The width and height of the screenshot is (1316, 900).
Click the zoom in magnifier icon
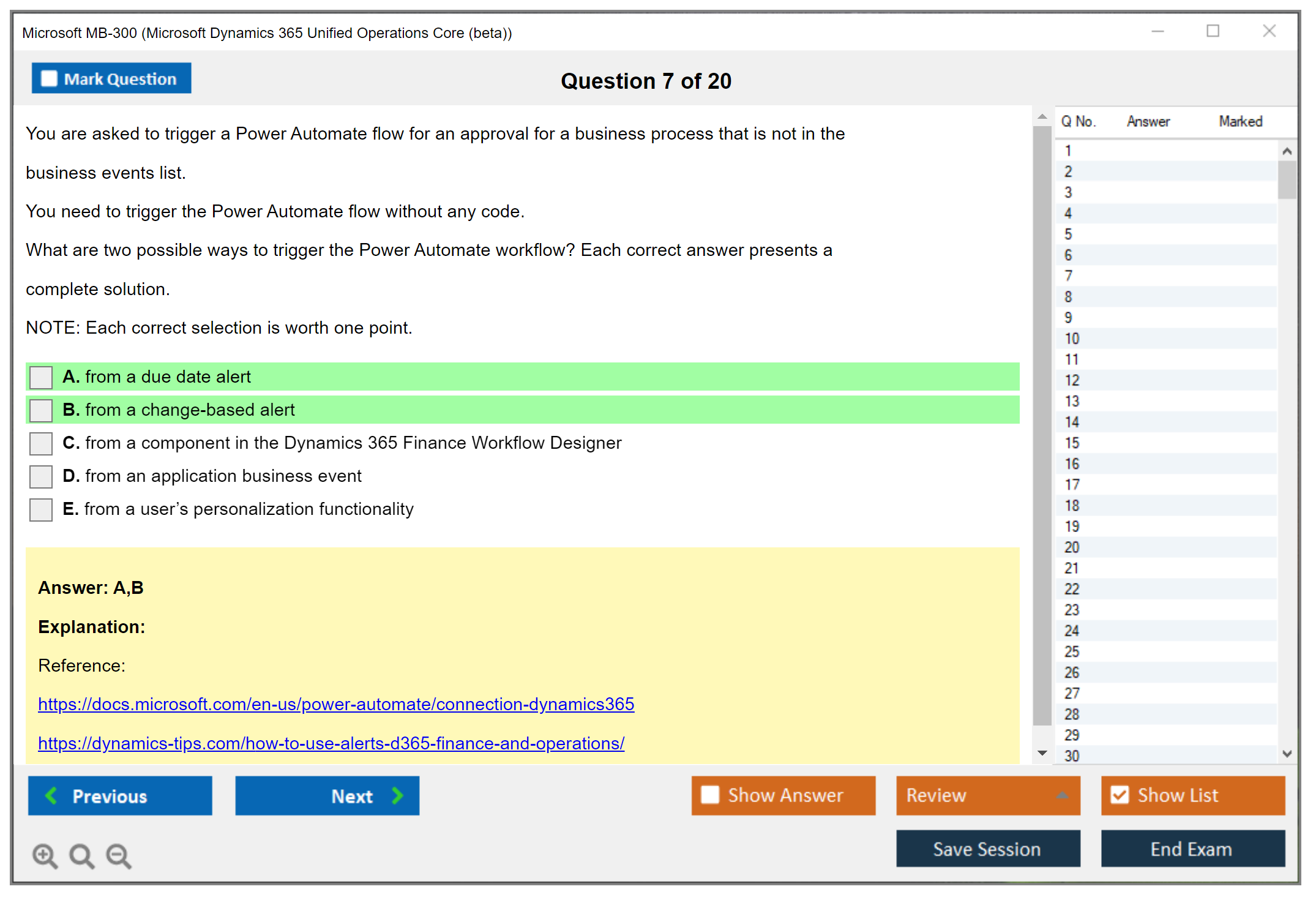click(x=45, y=855)
